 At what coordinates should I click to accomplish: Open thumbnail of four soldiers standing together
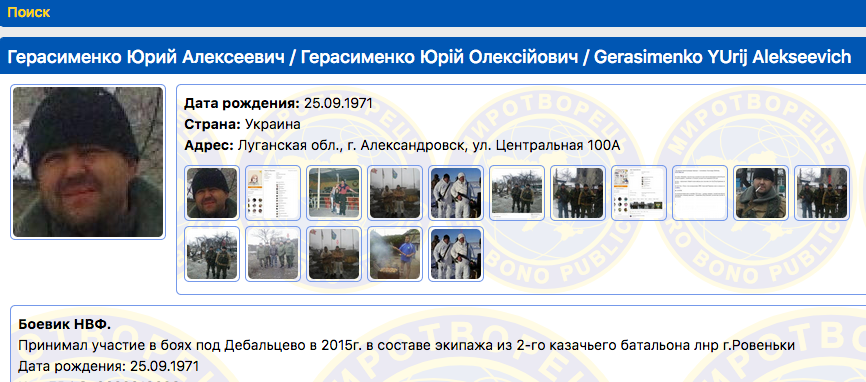[x=578, y=193]
